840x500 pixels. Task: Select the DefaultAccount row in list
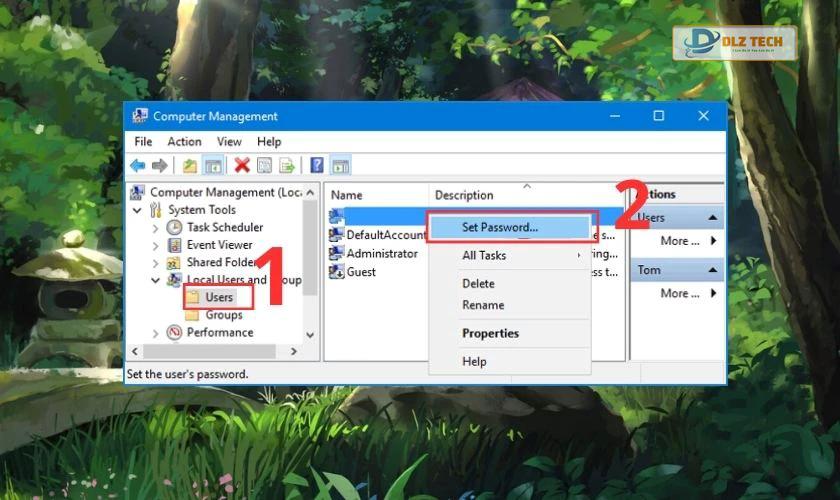point(386,235)
